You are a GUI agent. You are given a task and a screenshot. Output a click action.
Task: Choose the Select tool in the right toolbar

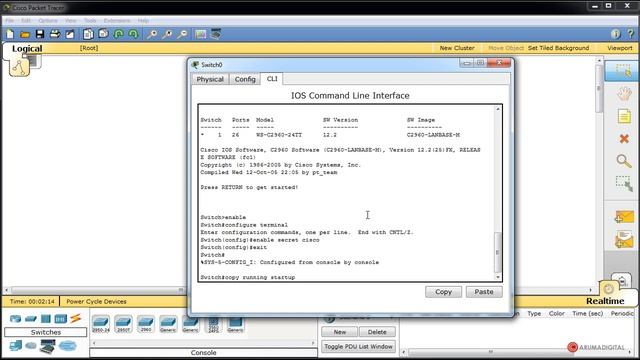(x=624, y=71)
